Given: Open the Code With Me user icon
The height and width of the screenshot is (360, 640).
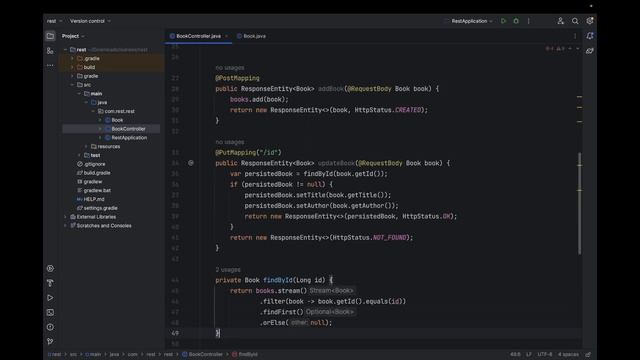Looking at the screenshot, I should [560, 21].
